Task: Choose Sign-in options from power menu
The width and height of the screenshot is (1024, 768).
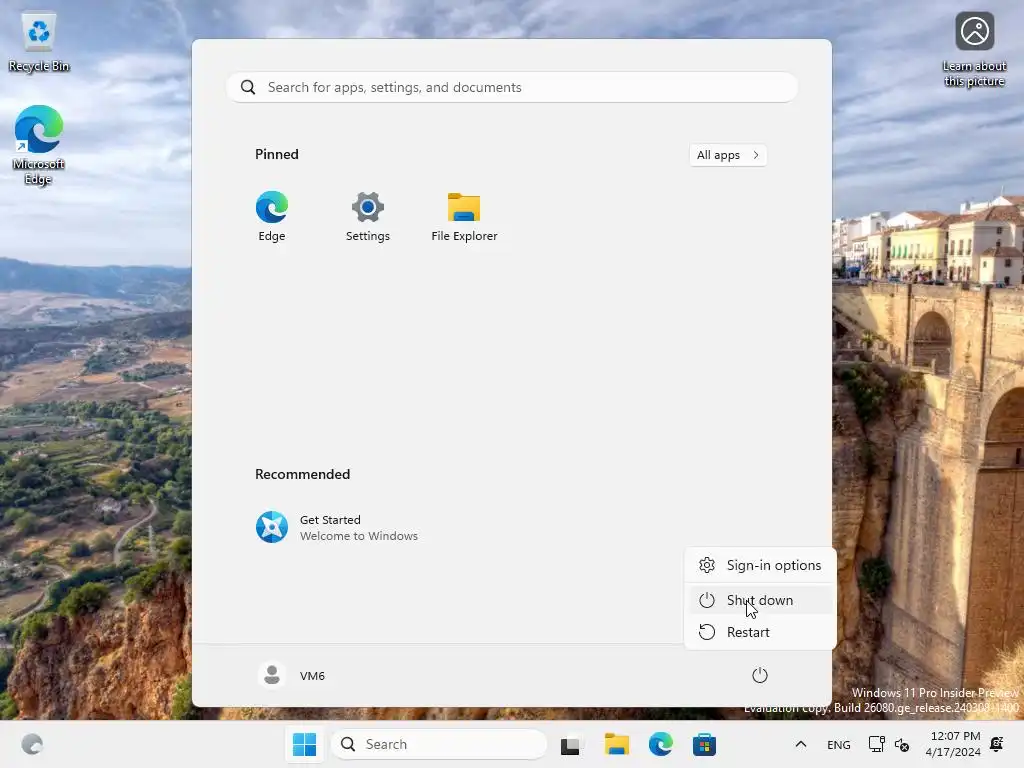Action: click(x=760, y=565)
